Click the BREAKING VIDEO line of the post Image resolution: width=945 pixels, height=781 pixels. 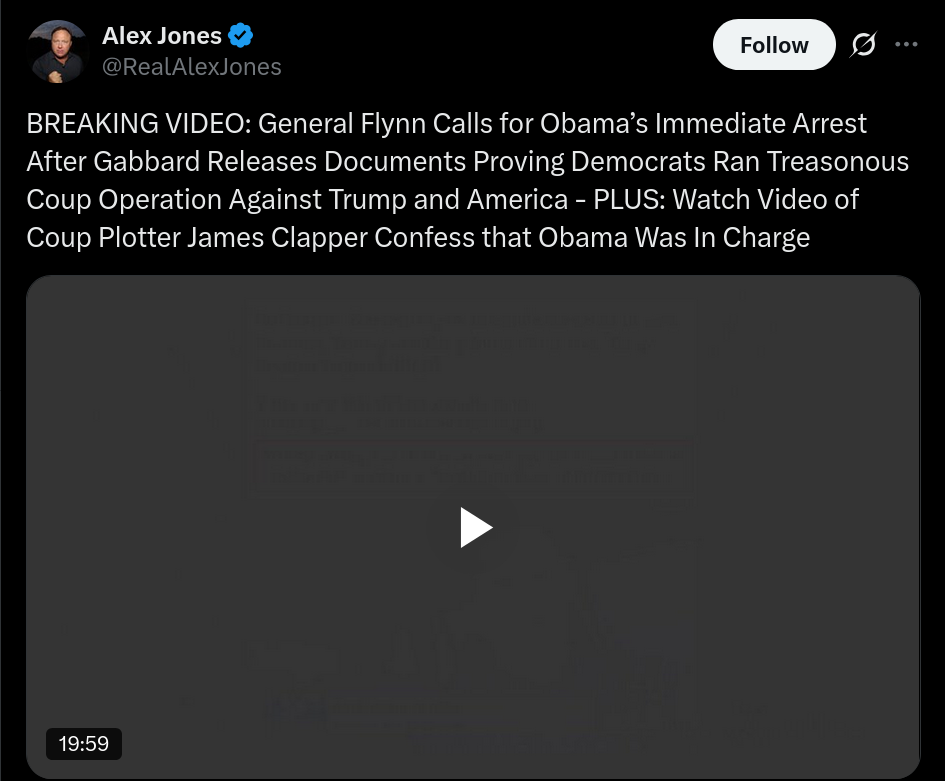[x=447, y=124]
